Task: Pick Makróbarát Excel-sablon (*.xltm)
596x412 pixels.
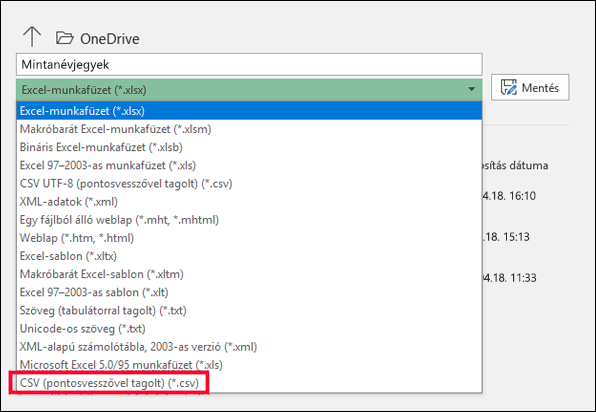Action: 249,274
